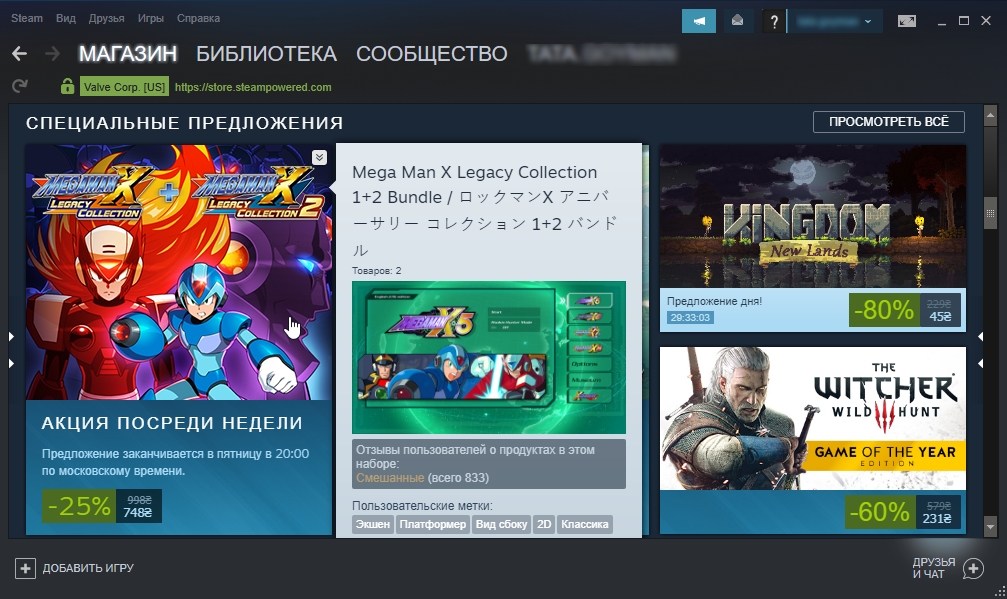Switch to the СООБЩЕСТВО tab

click(432, 54)
